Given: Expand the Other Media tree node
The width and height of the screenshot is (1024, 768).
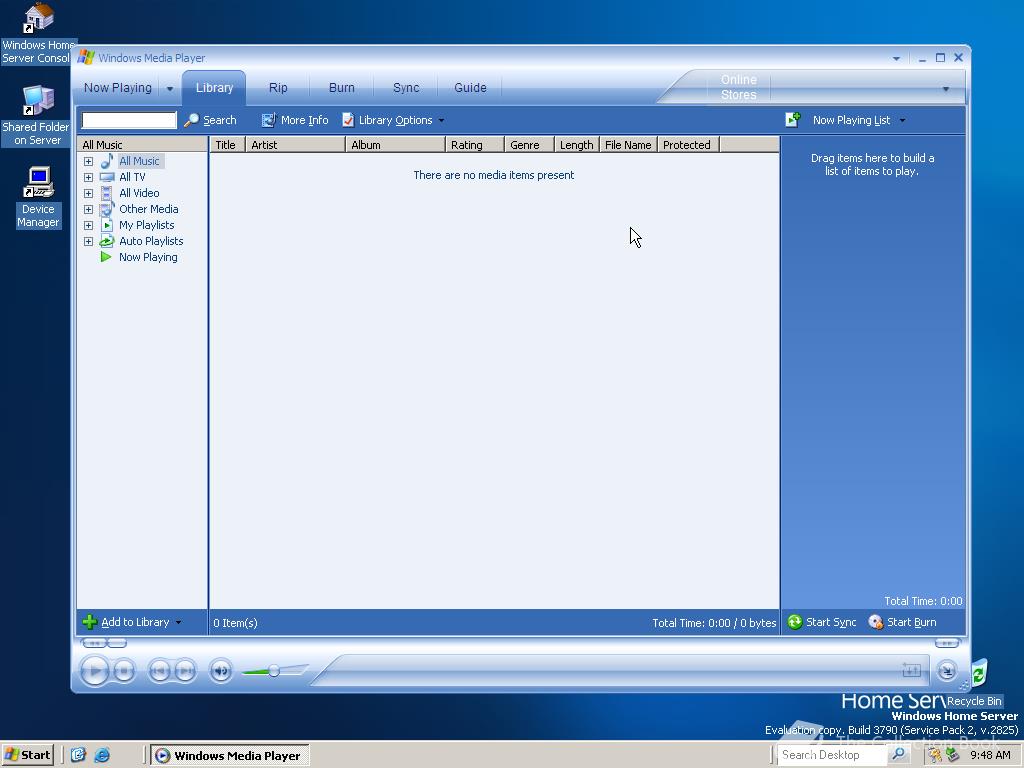Looking at the screenshot, I should 88,209.
